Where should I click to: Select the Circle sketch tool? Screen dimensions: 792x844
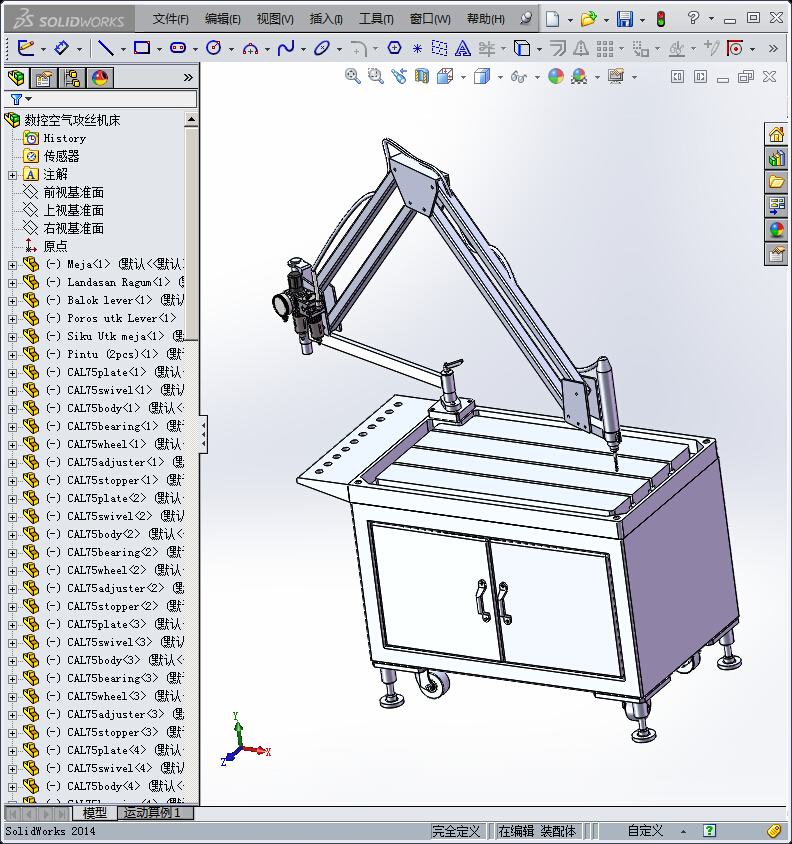[x=214, y=48]
